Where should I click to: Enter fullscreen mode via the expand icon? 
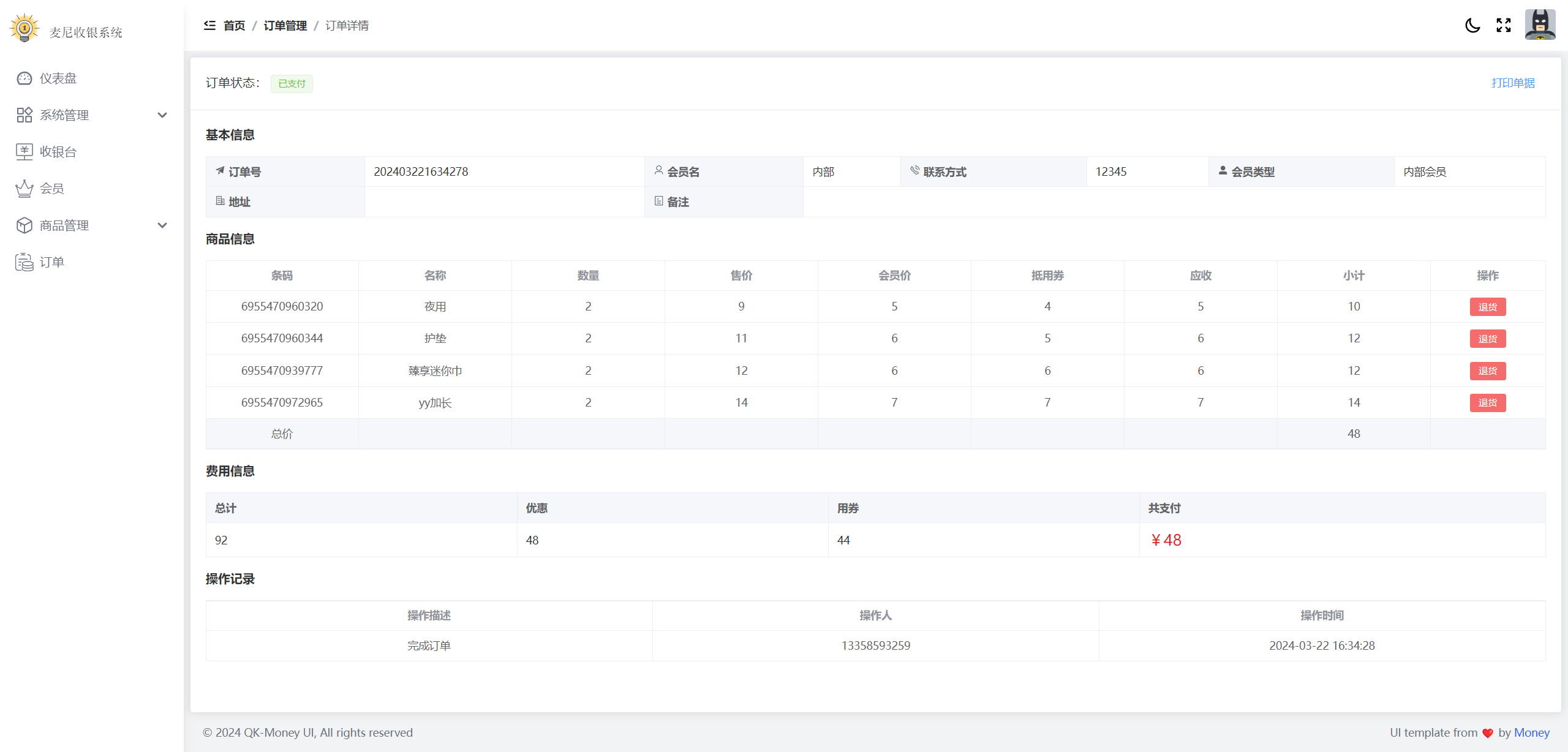[x=1504, y=25]
